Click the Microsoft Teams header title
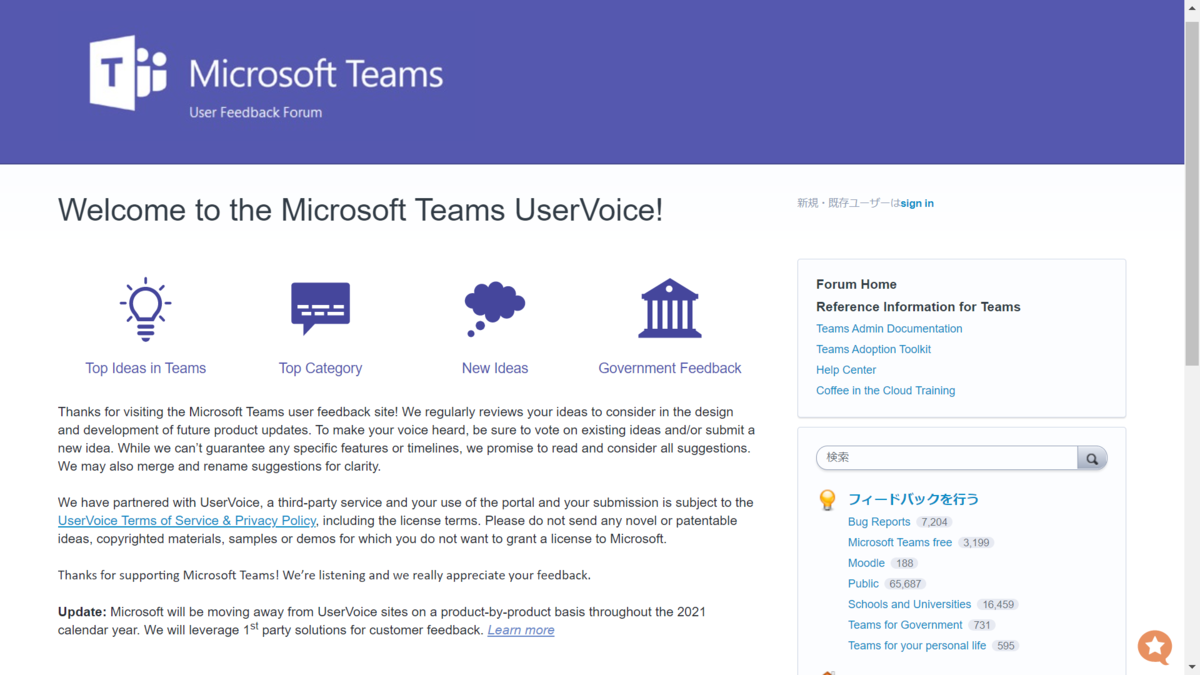Image resolution: width=1200 pixels, height=675 pixels. (x=316, y=73)
